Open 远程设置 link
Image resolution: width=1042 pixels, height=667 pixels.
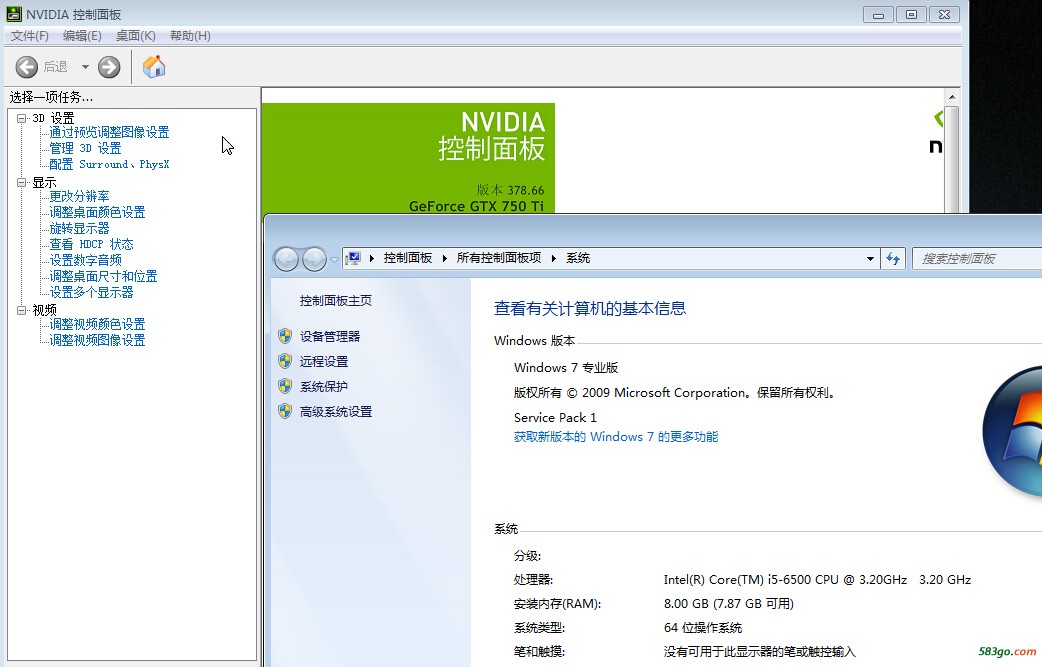[x=324, y=361]
